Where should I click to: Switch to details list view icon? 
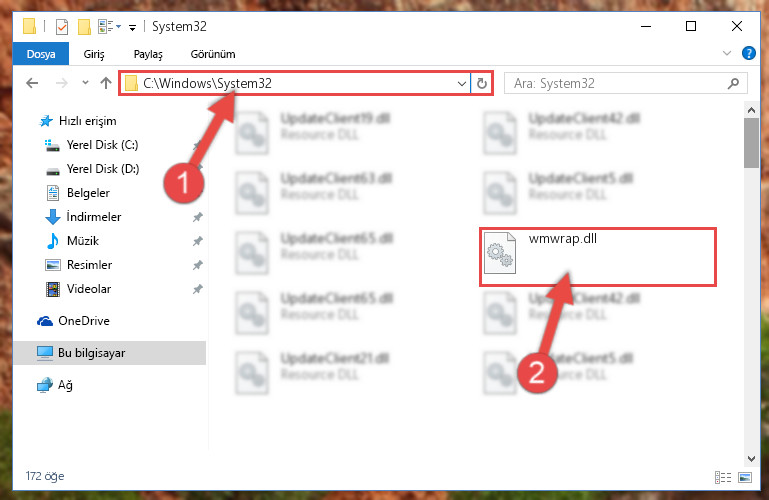pos(723,477)
